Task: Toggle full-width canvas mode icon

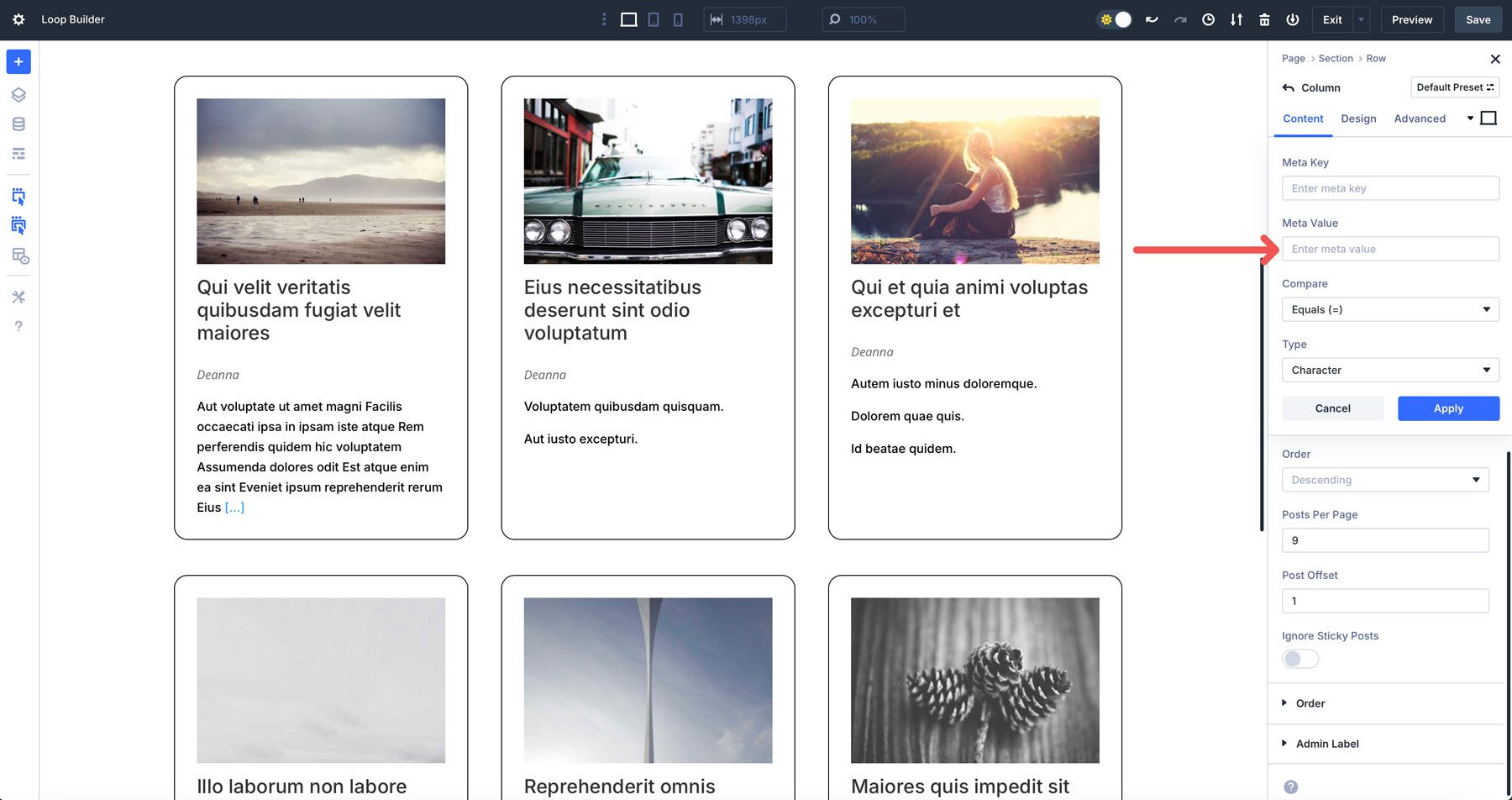Action: [627, 18]
